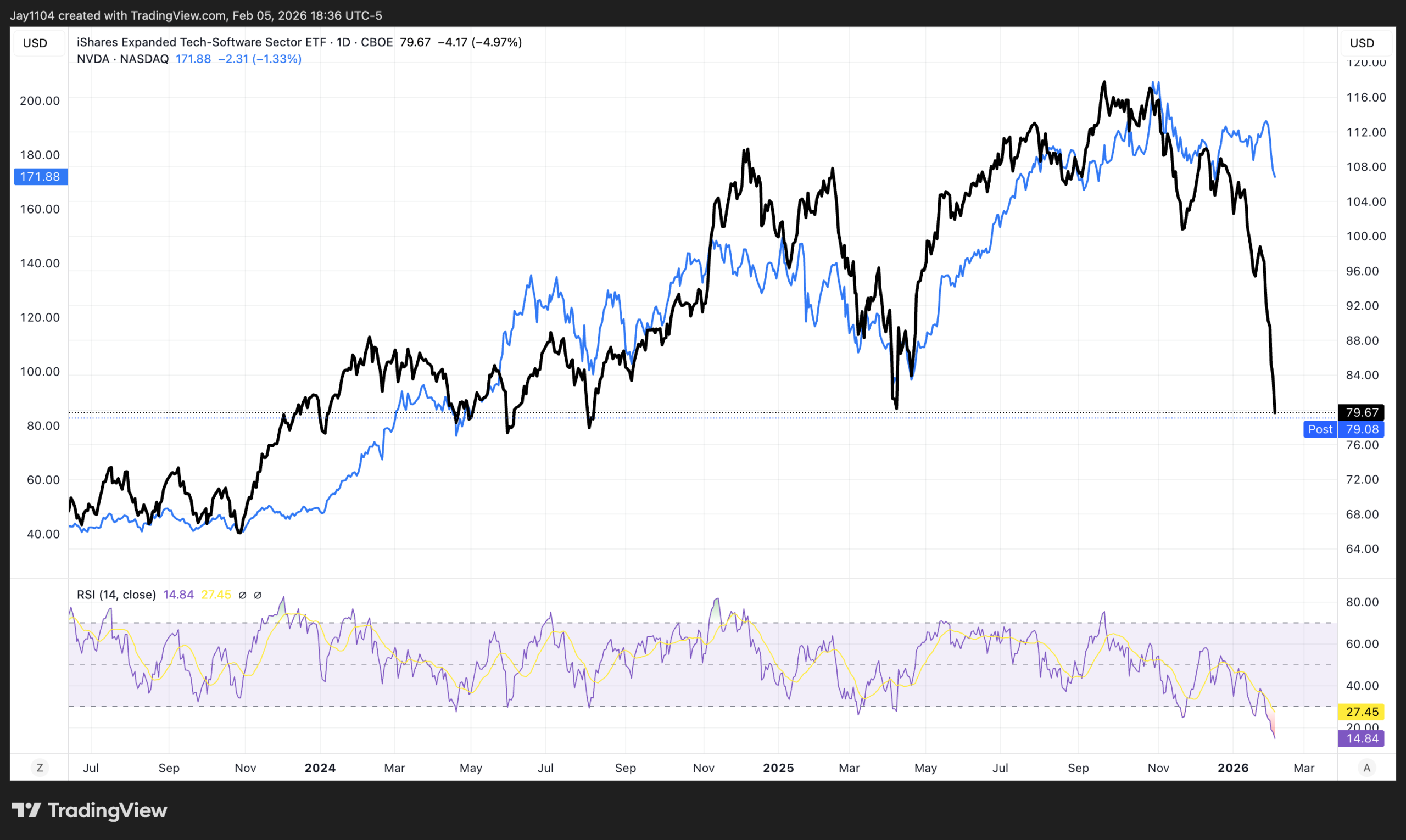The image size is (1406, 840).
Task: Click the purple 14.84 RSI axis label
Action: 1362,738
